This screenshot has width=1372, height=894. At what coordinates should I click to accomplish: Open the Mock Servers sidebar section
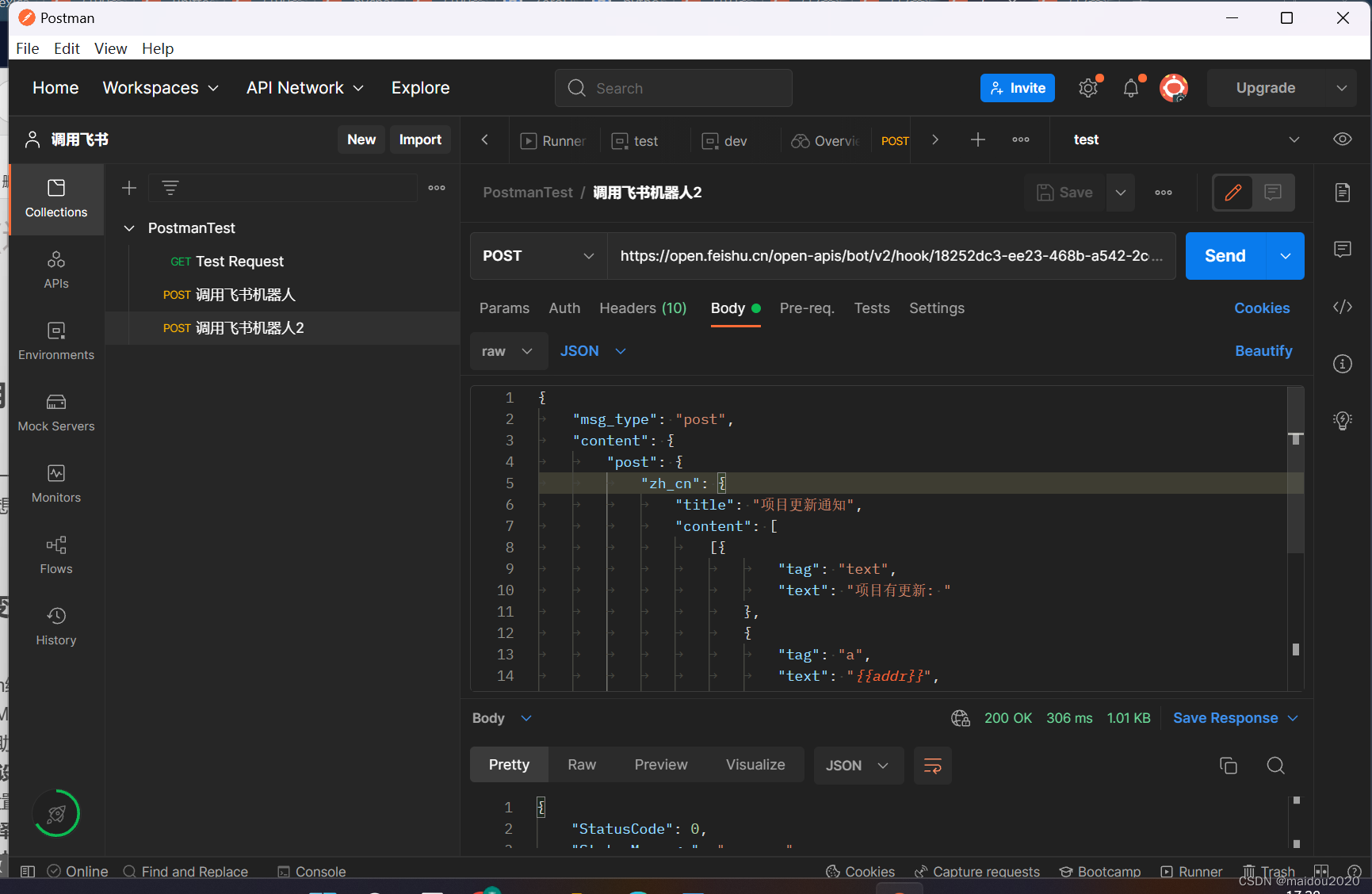pyautogui.click(x=56, y=413)
